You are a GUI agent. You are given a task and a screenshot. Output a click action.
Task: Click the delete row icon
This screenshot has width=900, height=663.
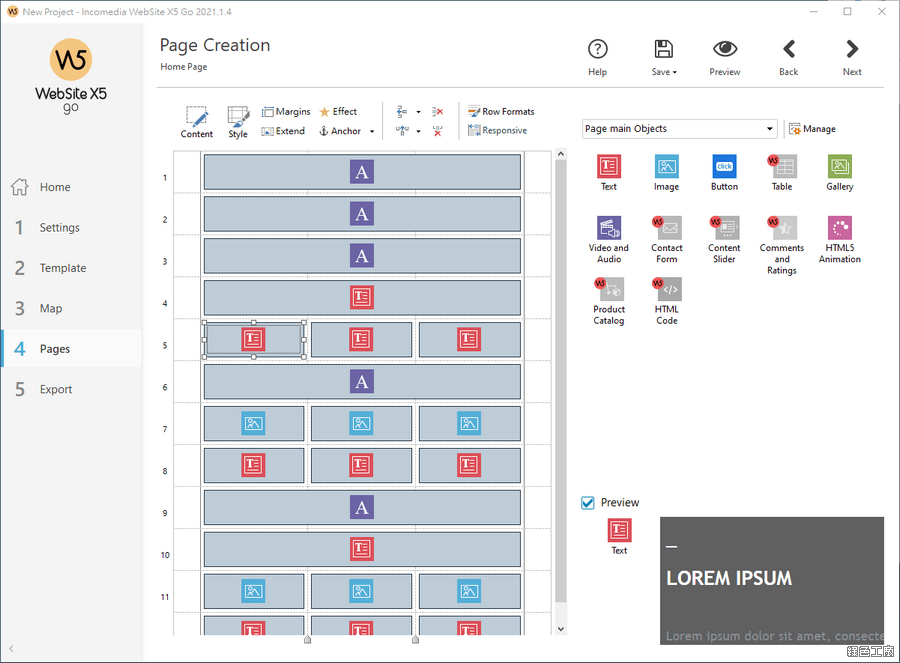437,111
